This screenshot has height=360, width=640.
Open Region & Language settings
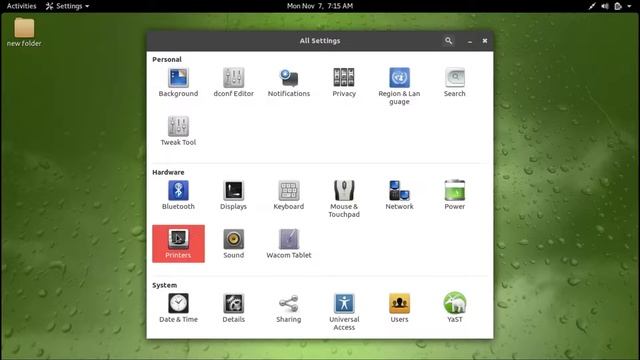pyautogui.click(x=399, y=86)
